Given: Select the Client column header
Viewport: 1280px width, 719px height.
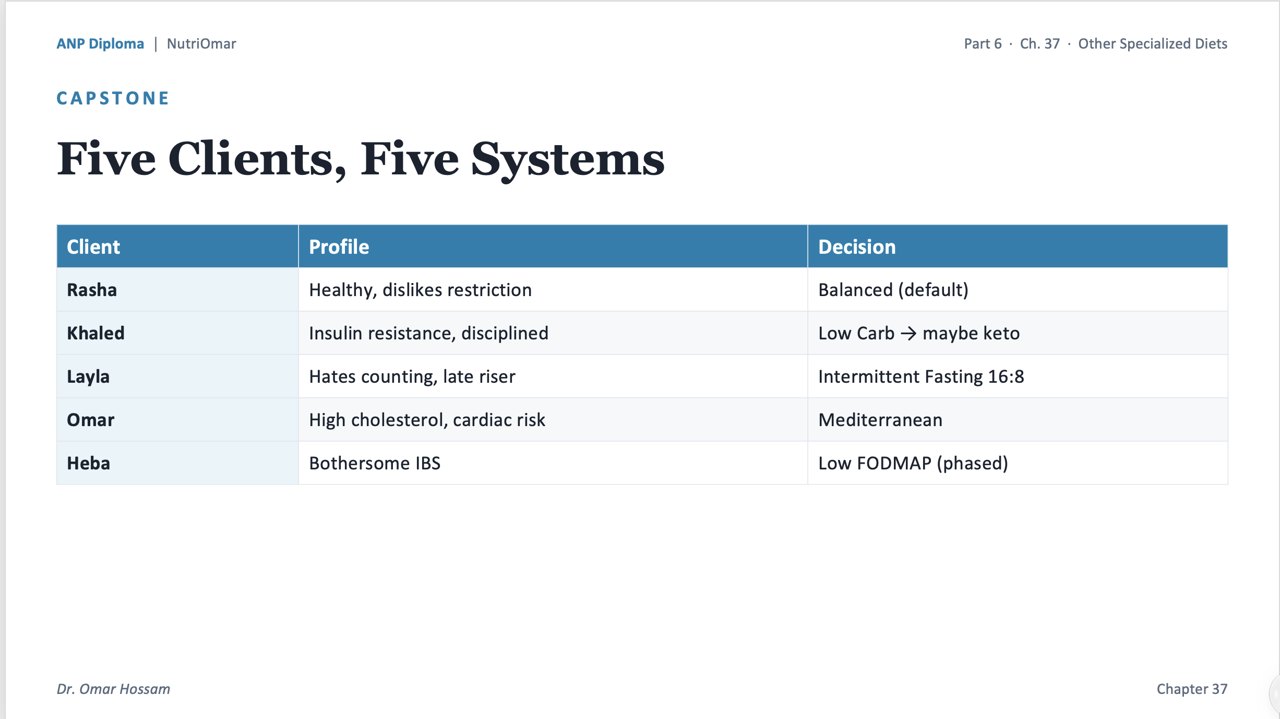Looking at the screenshot, I should (x=177, y=246).
